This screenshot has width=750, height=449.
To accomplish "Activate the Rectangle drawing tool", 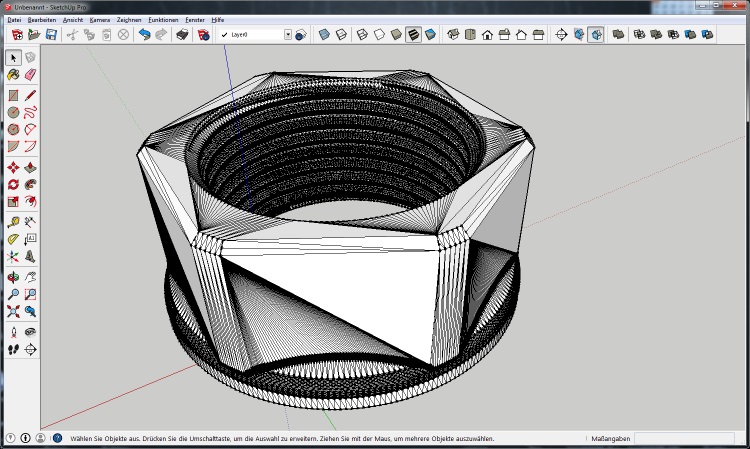I will (13, 95).
